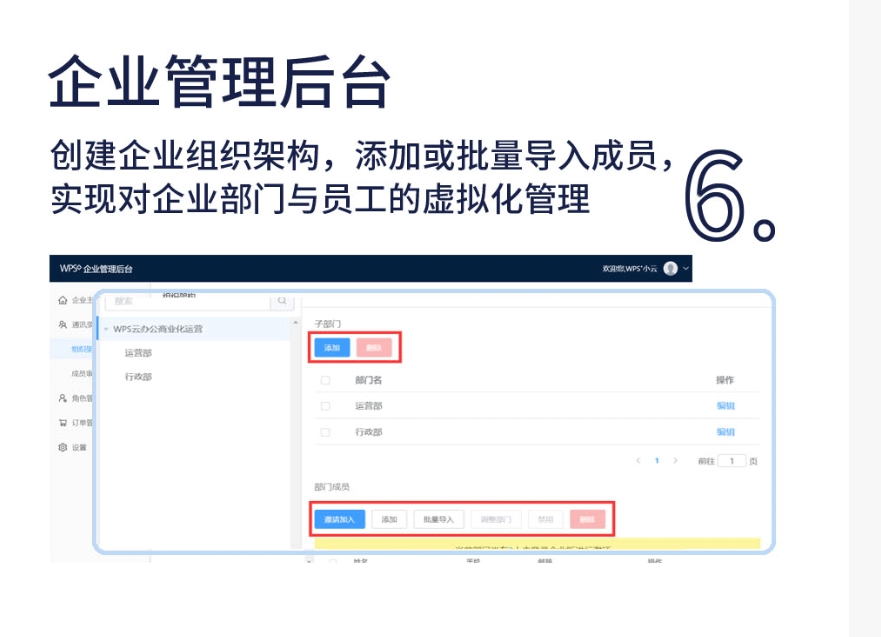Click the 禁用 button under 部门成员
881x637 pixels.
[x=546, y=519]
